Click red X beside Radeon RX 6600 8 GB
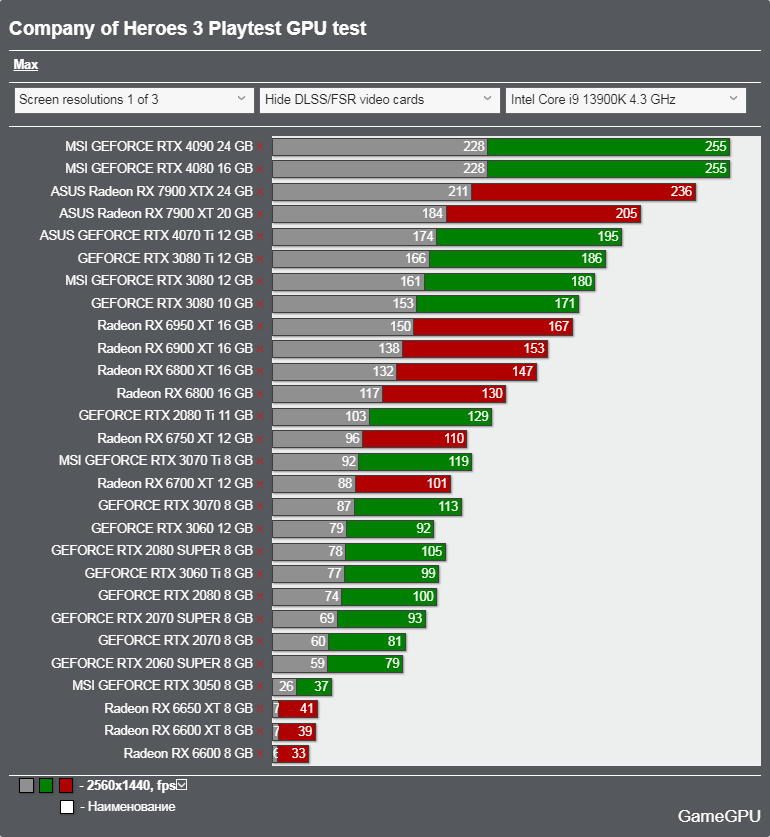Viewport: 770px width, 837px height. (260, 754)
